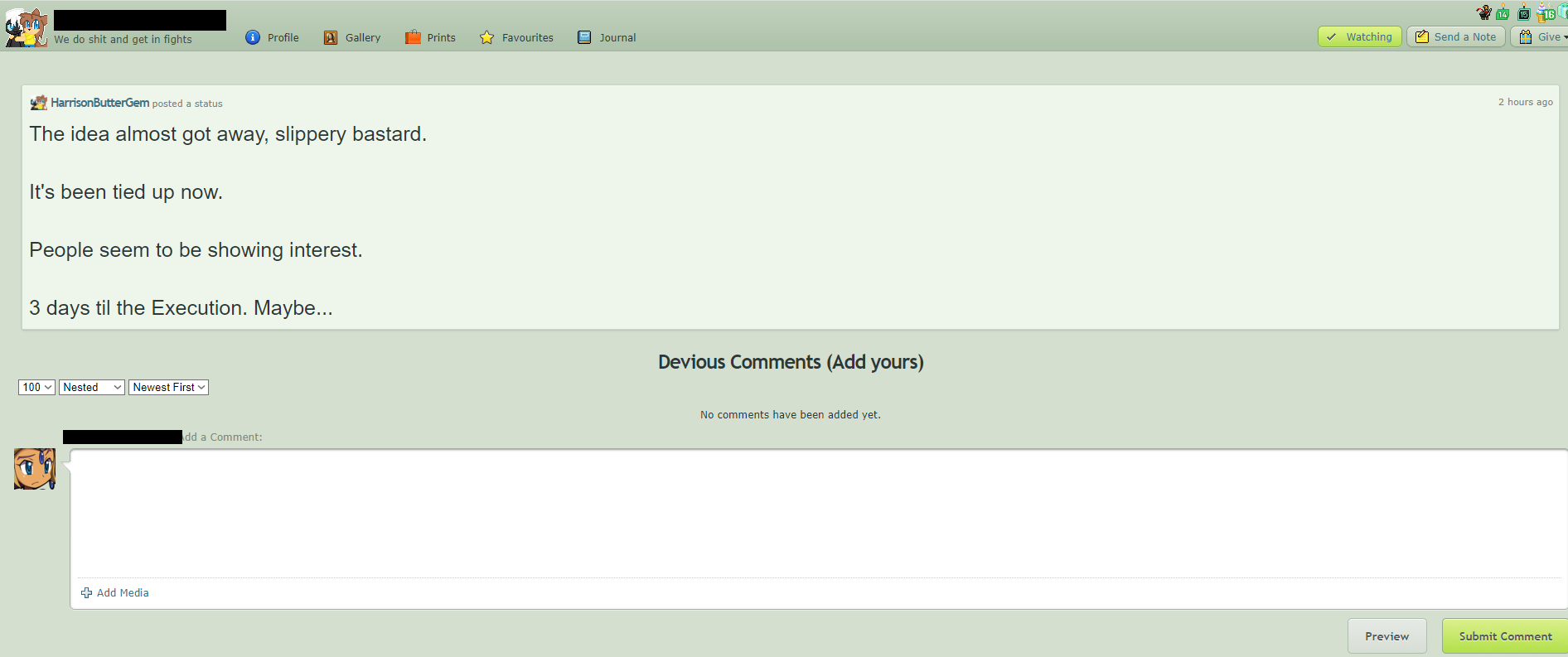Screen dimensions: 1568x657
Task: Click the ninja llama badge icon
Action: pyautogui.click(x=1483, y=12)
